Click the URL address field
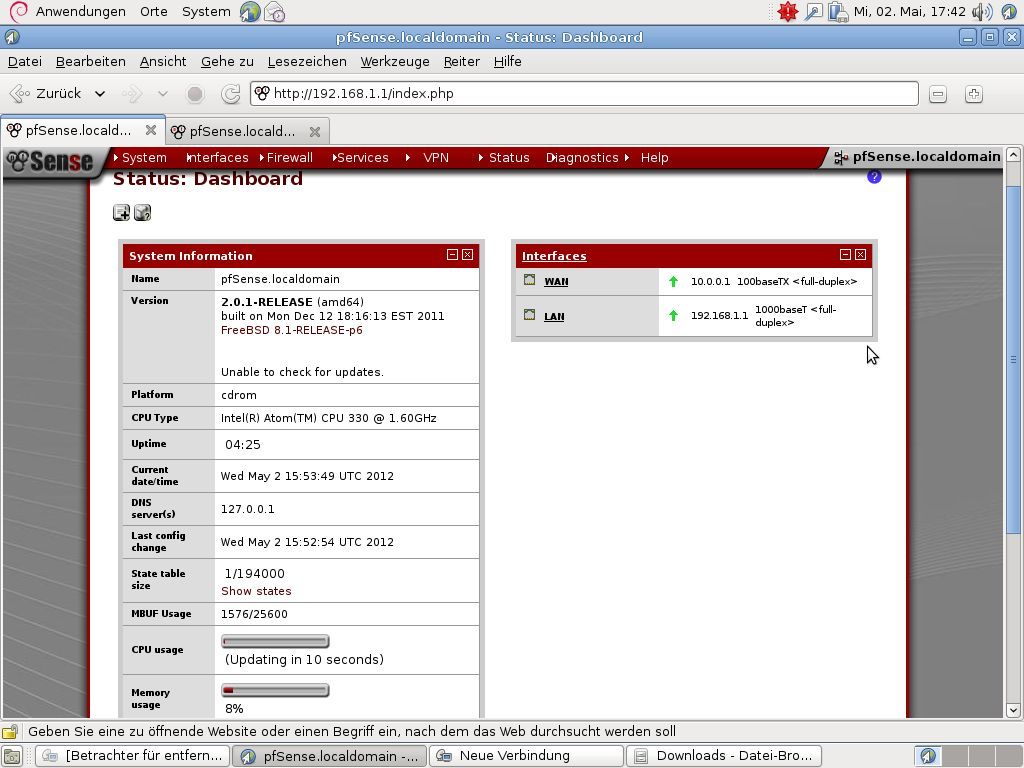1024x768 pixels. click(x=584, y=93)
